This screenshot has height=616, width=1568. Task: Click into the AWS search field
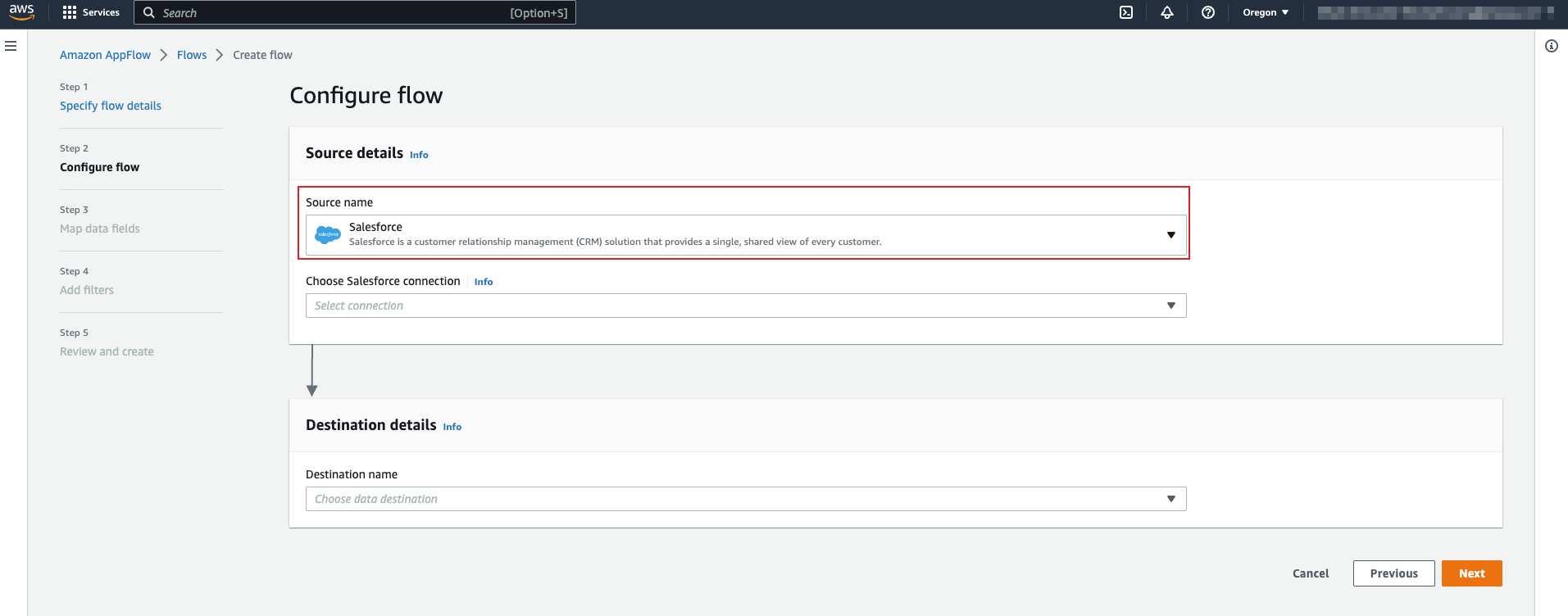(355, 12)
